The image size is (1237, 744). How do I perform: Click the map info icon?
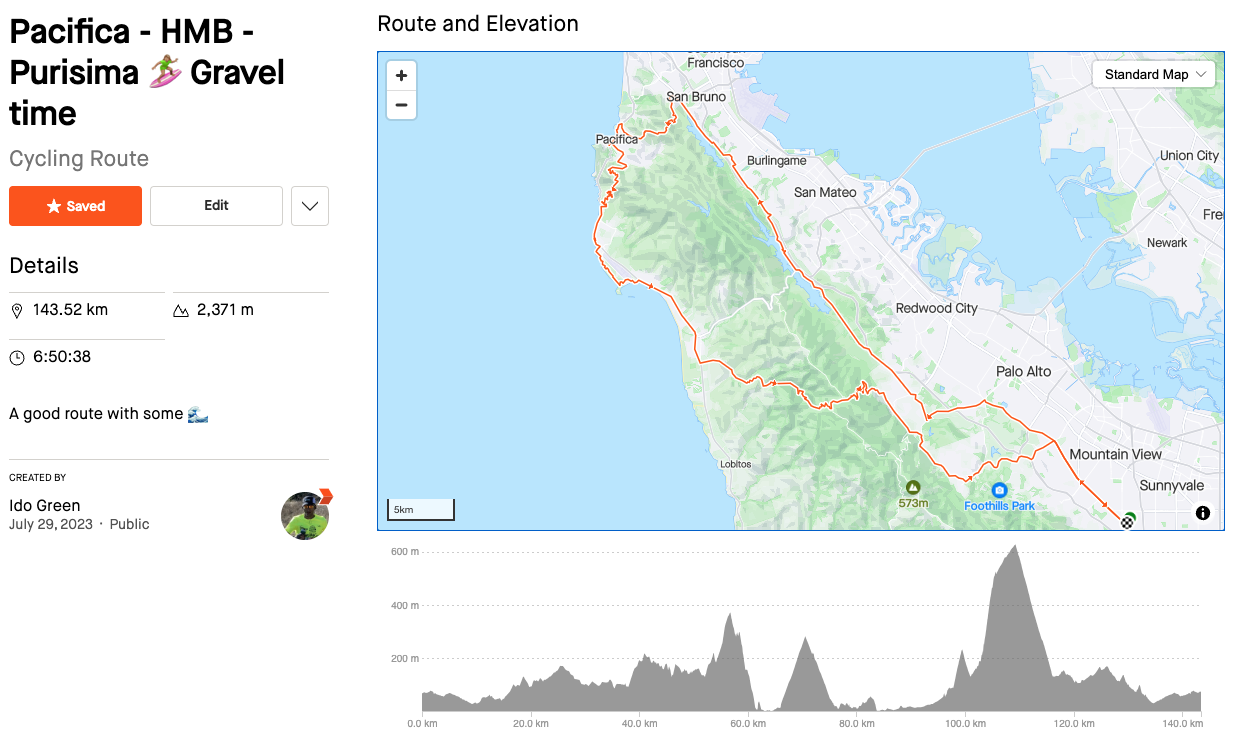[1203, 513]
